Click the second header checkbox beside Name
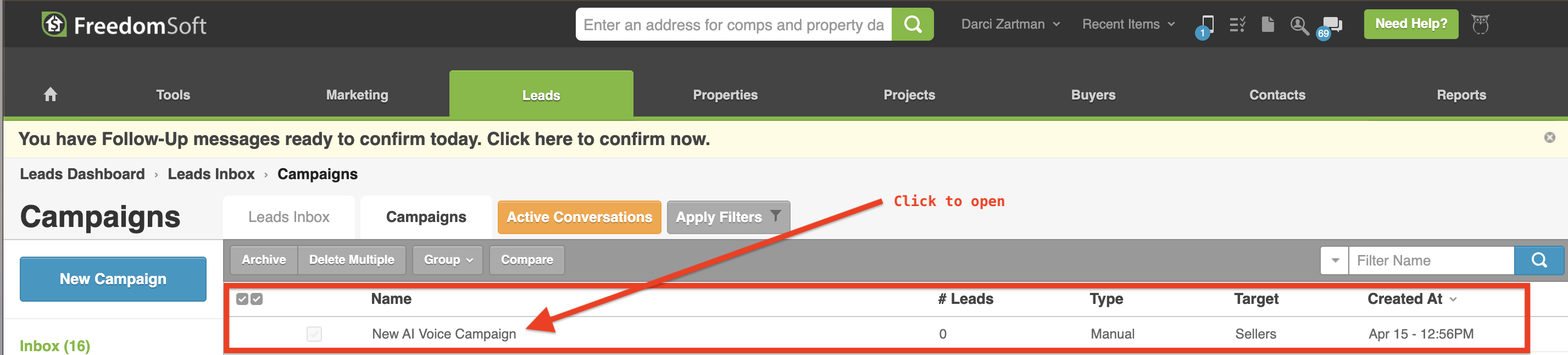The height and width of the screenshot is (355, 1568). [x=257, y=299]
